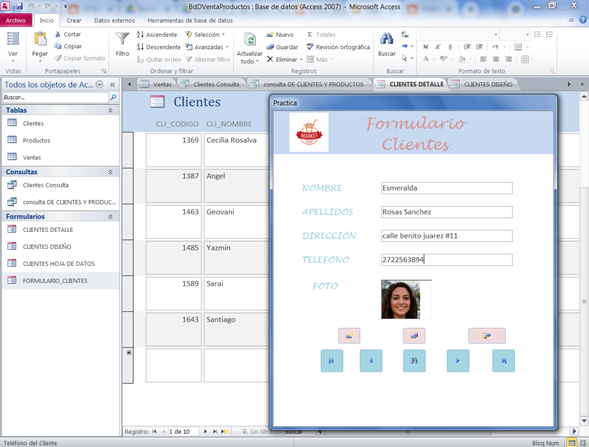This screenshot has height=447, width=589.
Task: Switch to the Crear ribbon tab
Action: (74, 20)
